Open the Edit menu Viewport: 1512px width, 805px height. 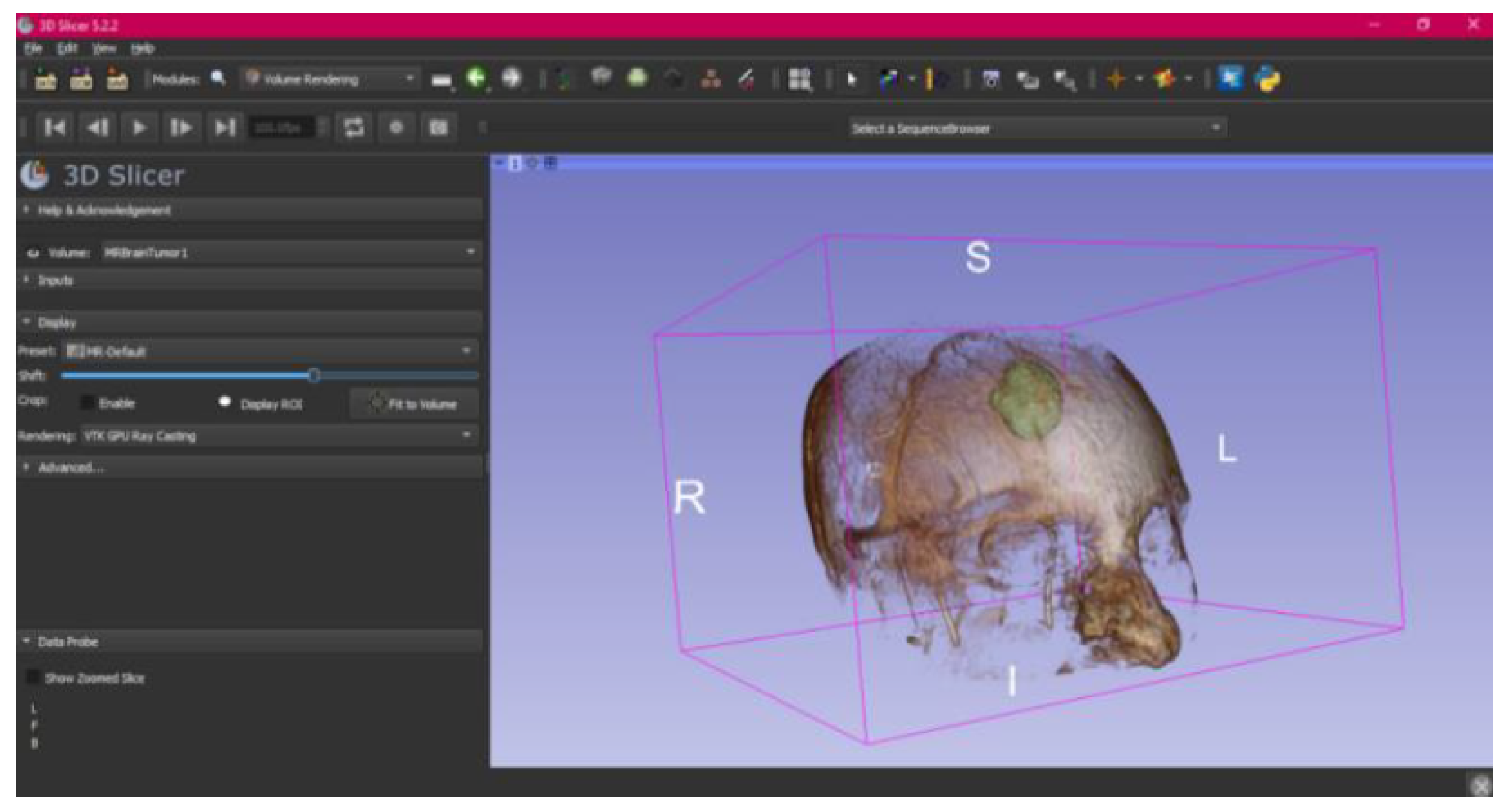click(67, 49)
